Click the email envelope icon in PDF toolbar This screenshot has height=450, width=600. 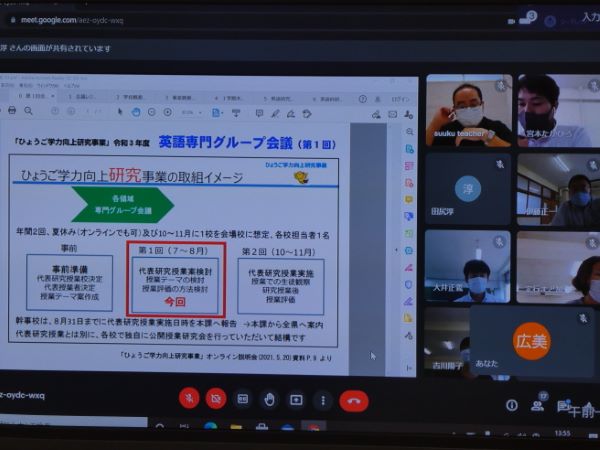tap(393, 114)
